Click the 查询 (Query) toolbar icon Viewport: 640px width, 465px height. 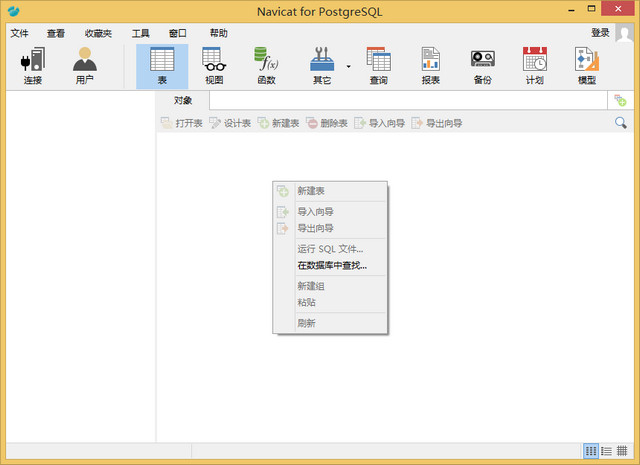(x=378, y=66)
